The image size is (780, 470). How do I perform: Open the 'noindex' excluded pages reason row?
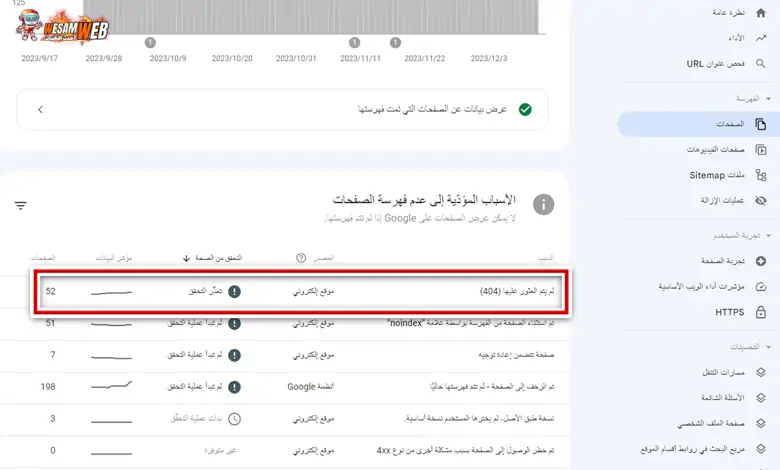[x=284, y=324]
